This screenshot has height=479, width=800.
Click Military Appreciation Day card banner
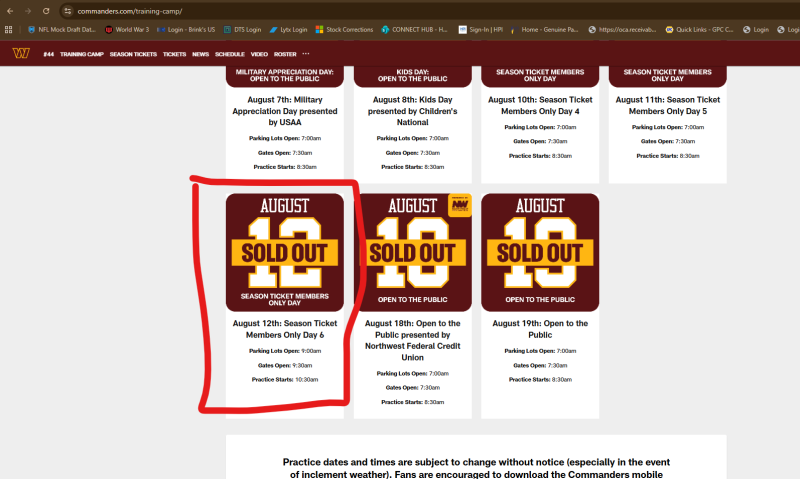pos(285,75)
